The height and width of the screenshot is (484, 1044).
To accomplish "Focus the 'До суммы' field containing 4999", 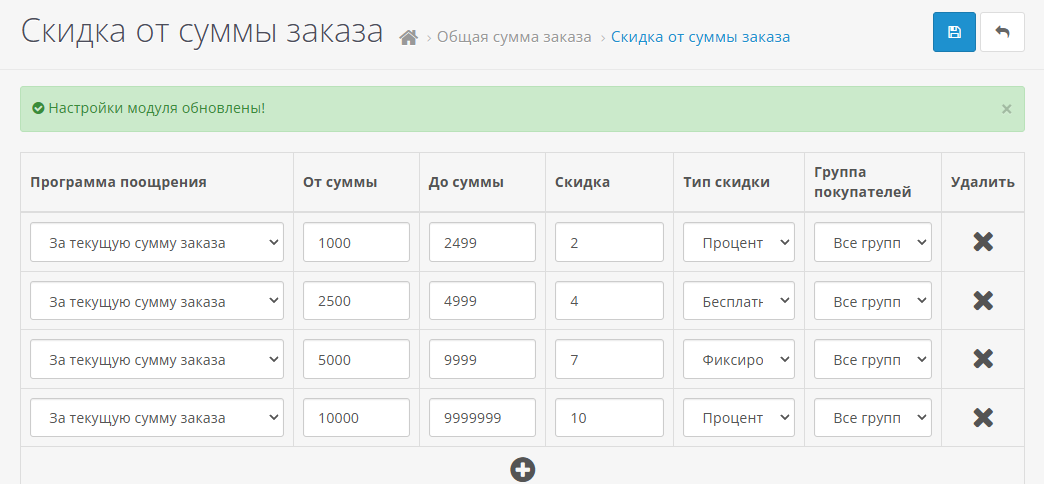I will point(482,301).
